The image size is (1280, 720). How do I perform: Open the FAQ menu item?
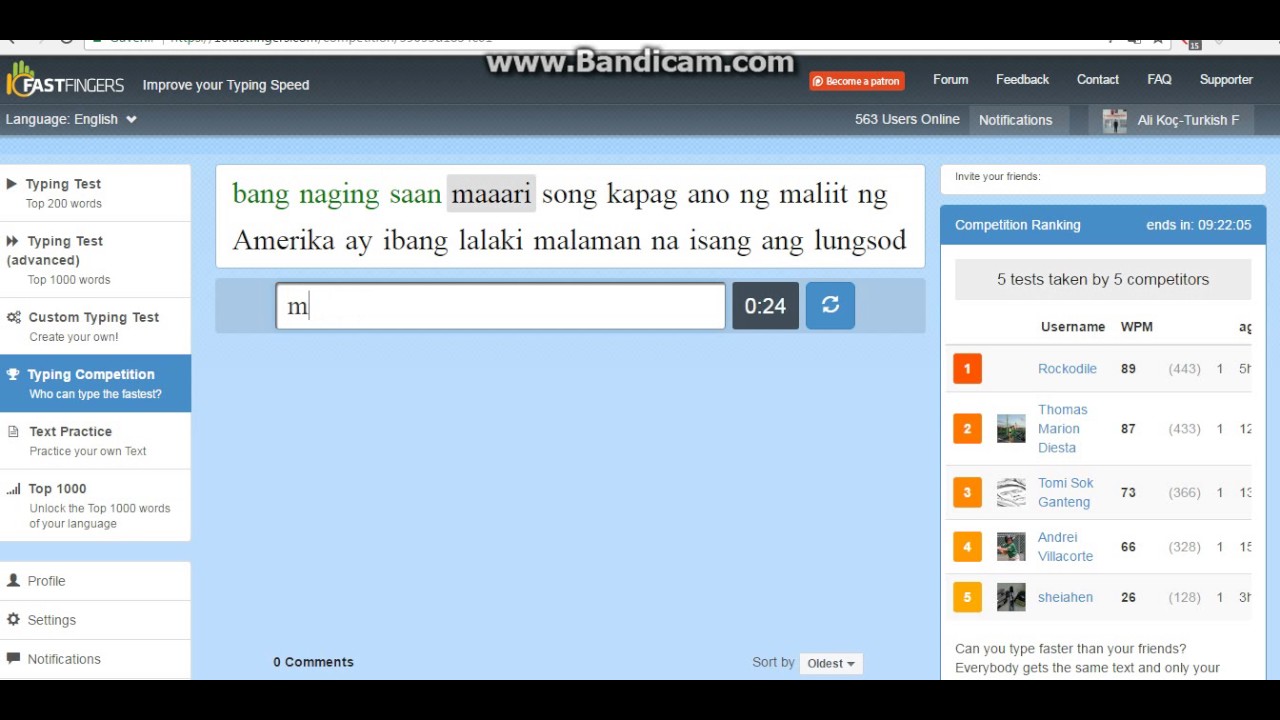[1159, 80]
